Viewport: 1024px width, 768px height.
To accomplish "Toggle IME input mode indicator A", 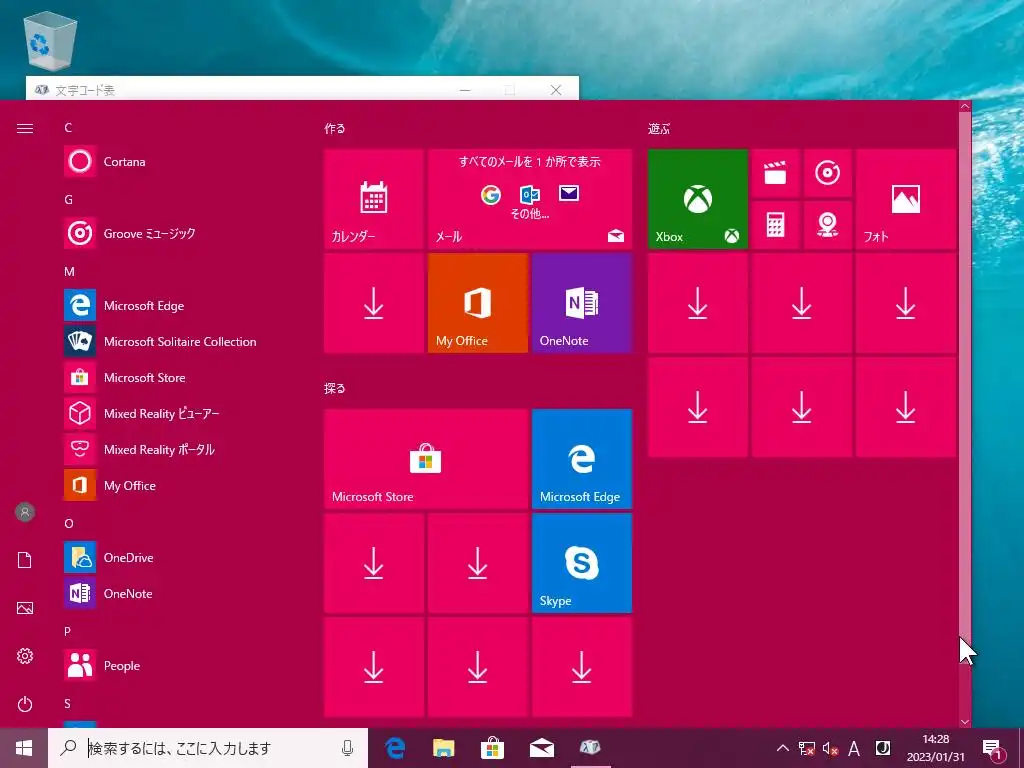I will tap(854, 748).
